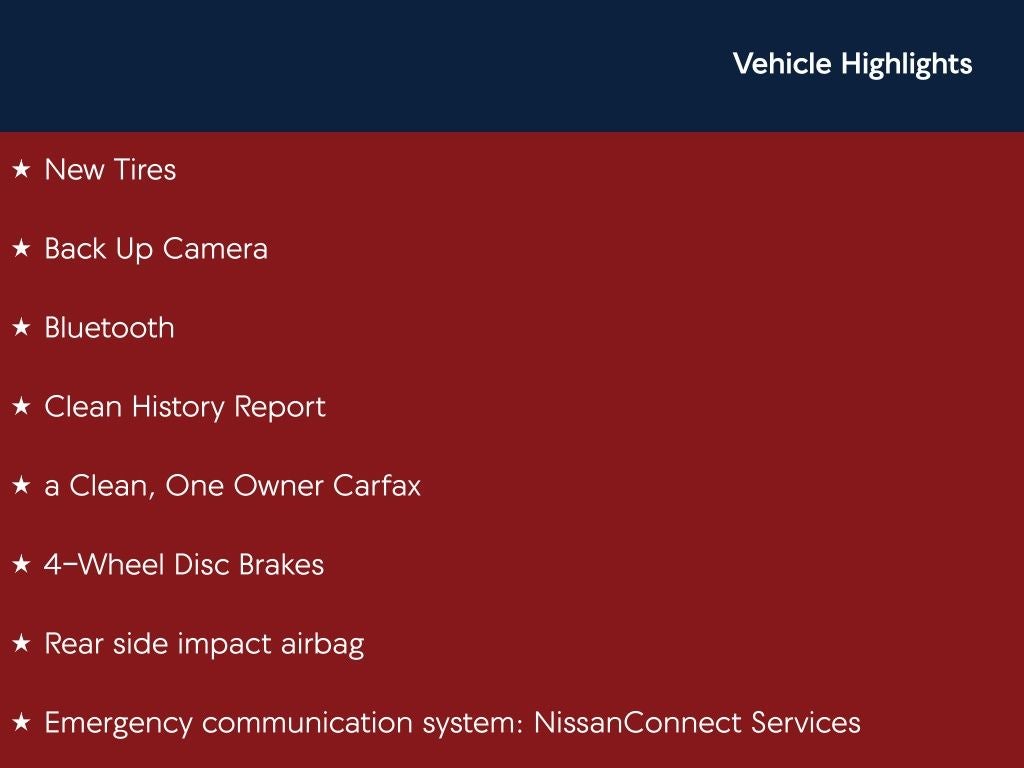This screenshot has width=1024, height=768.
Task: Click the Rear side impact airbag text
Action: click(x=204, y=644)
